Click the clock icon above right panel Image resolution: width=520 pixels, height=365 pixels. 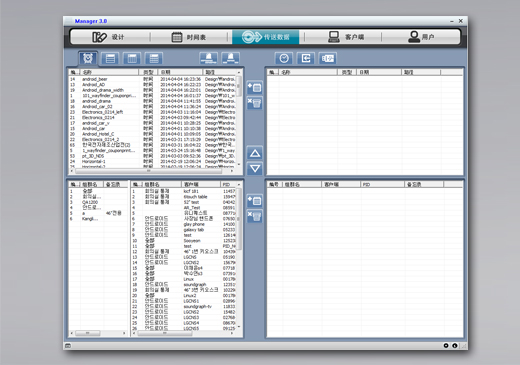pyautogui.click(x=284, y=59)
